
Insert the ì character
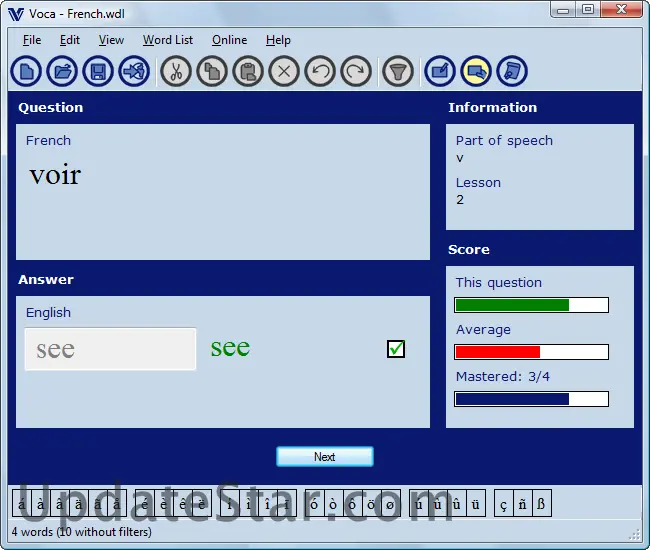pyautogui.click(x=249, y=503)
